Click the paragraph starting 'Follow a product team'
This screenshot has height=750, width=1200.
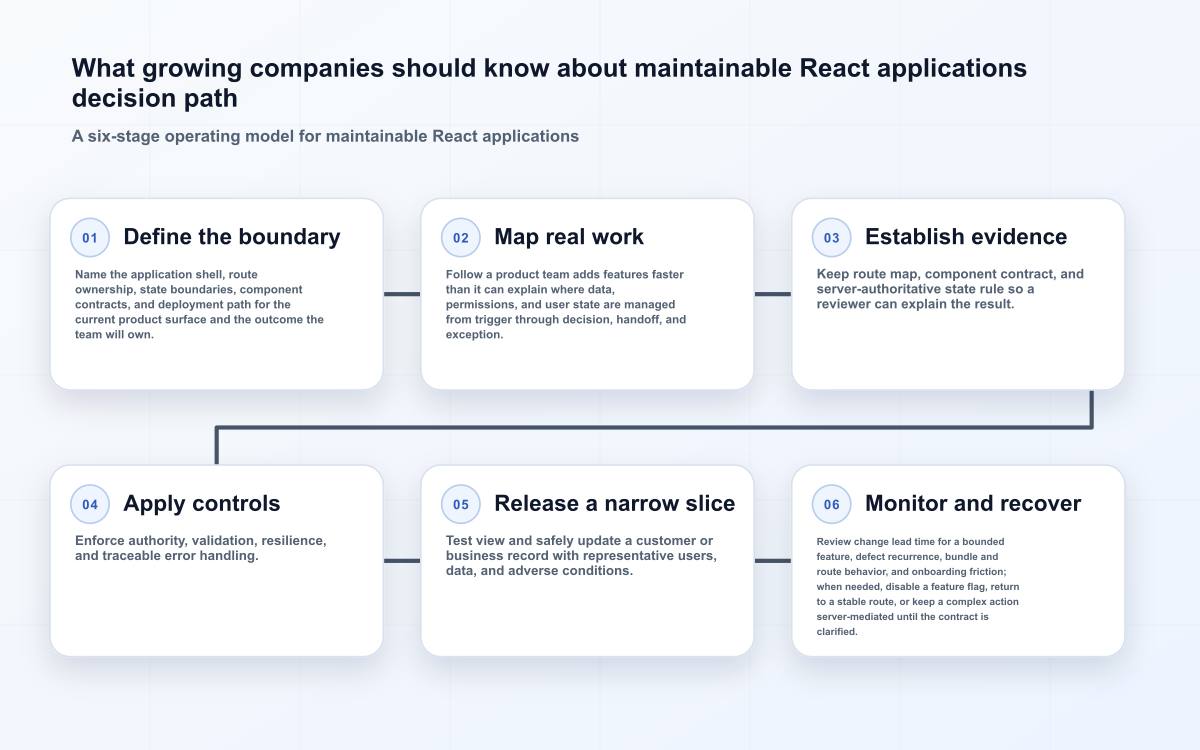click(566, 304)
